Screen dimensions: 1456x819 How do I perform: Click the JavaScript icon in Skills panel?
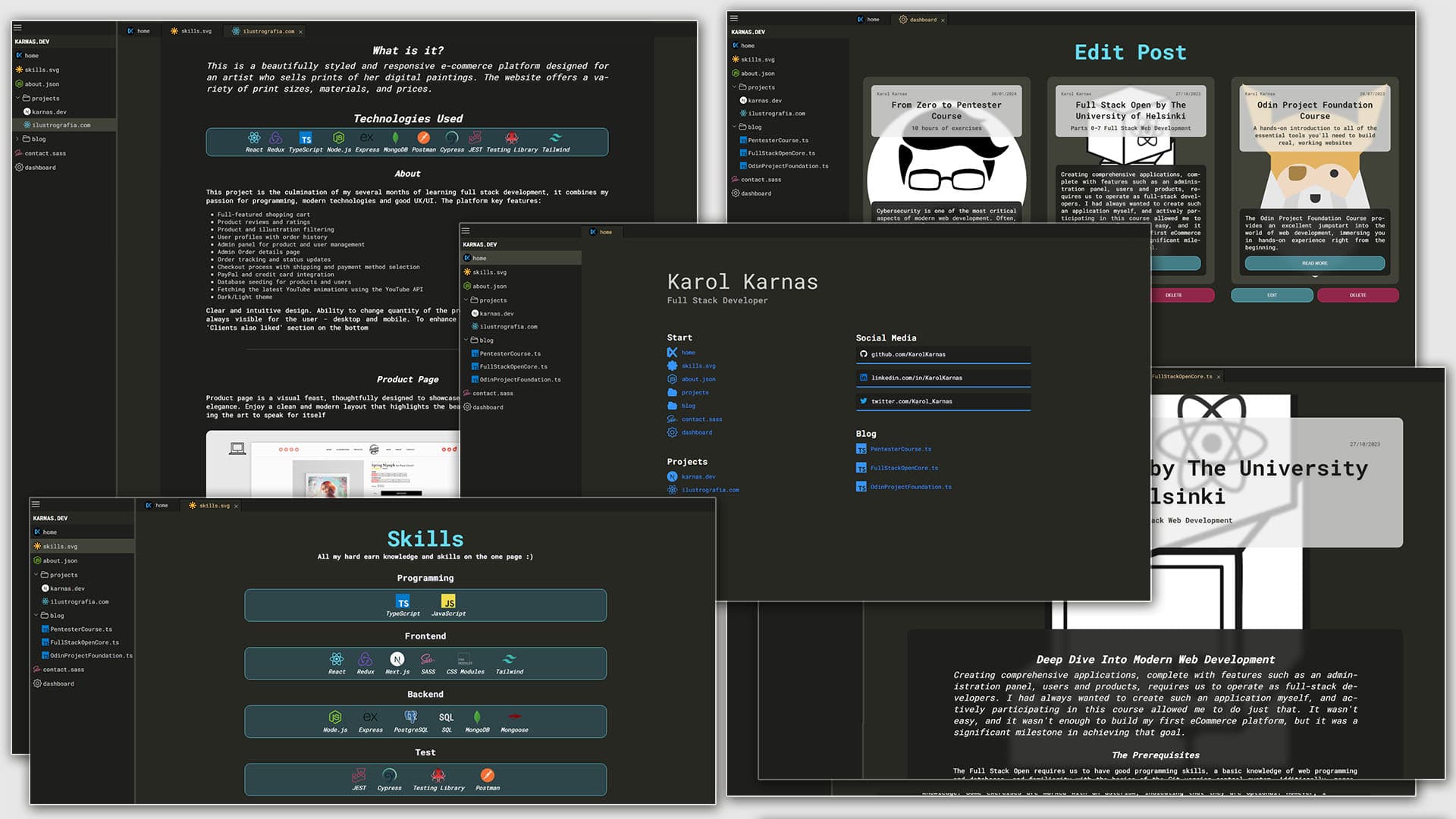click(x=448, y=602)
